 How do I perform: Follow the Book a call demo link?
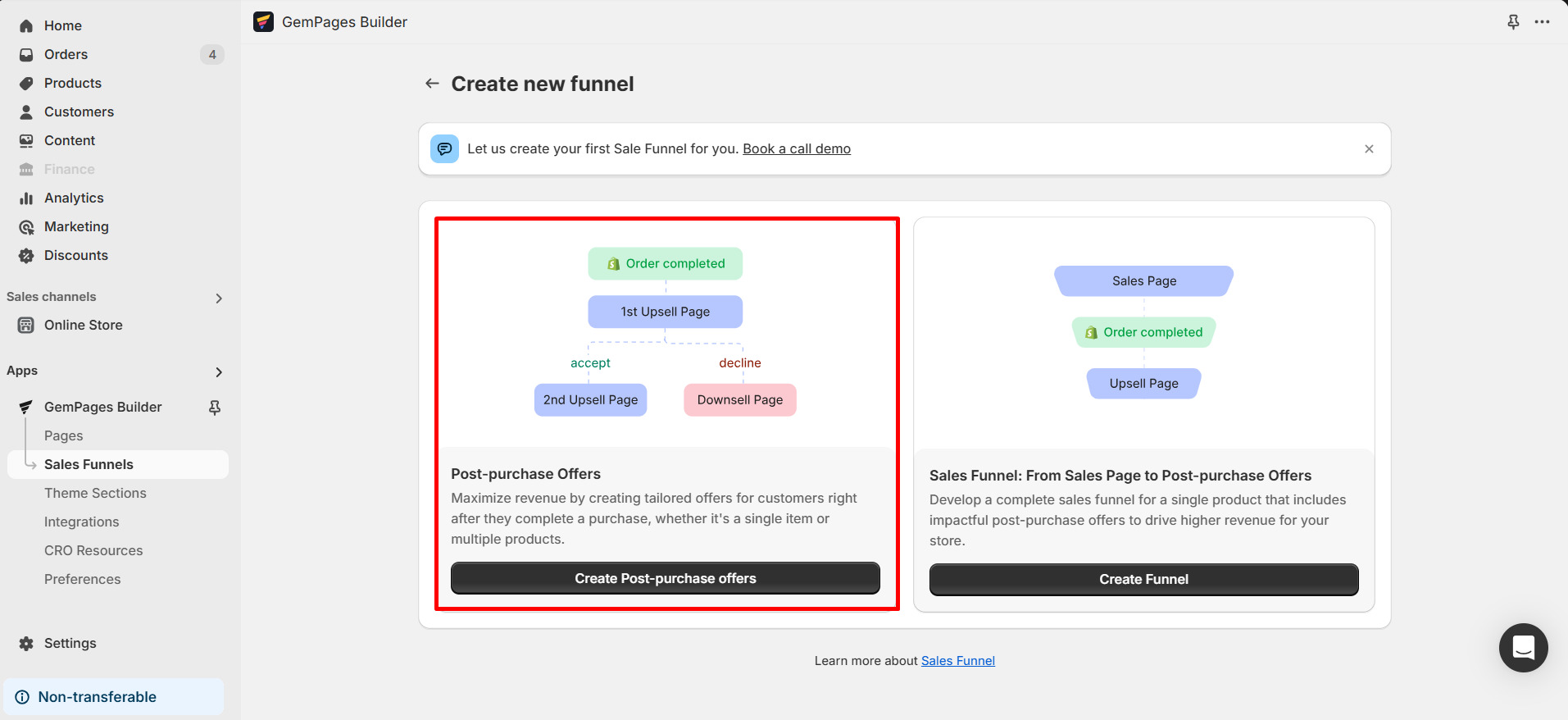click(x=797, y=149)
